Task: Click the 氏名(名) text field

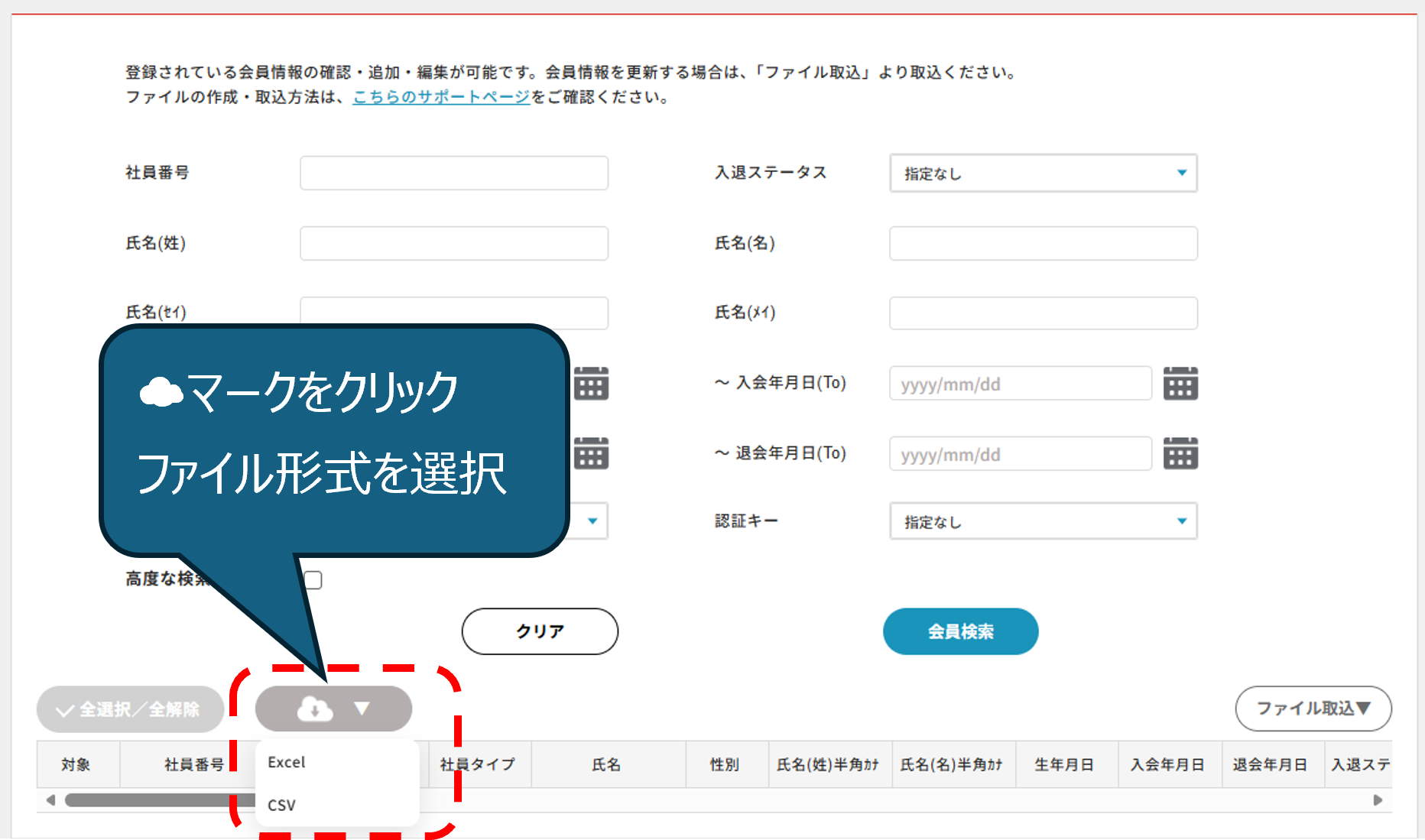Action: coord(1043,244)
